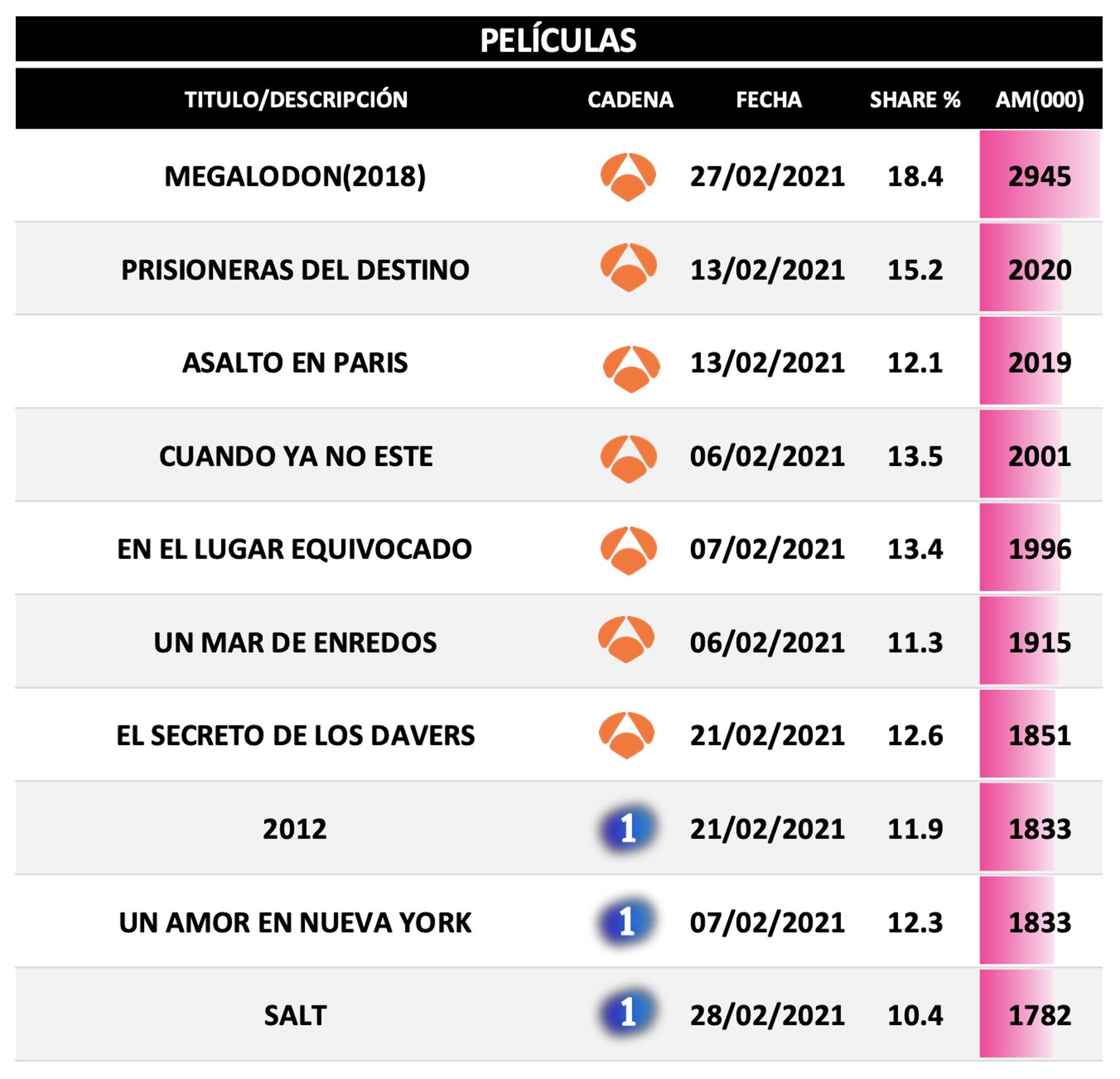
Task: Click Antena 3 logo for Un Mar de Enredos
Action: pyautogui.click(x=626, y=639)
